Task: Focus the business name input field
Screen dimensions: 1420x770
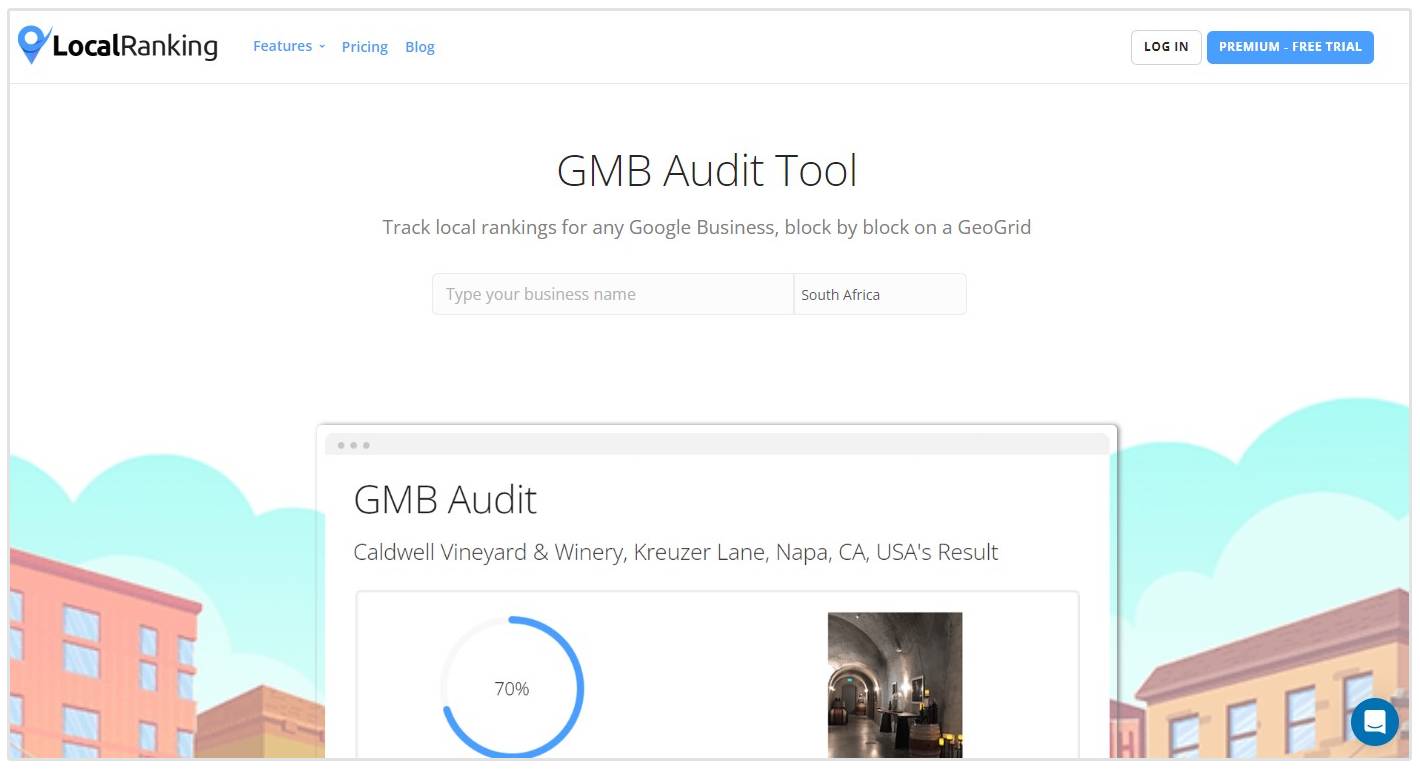Action: (x=612, y=294)
